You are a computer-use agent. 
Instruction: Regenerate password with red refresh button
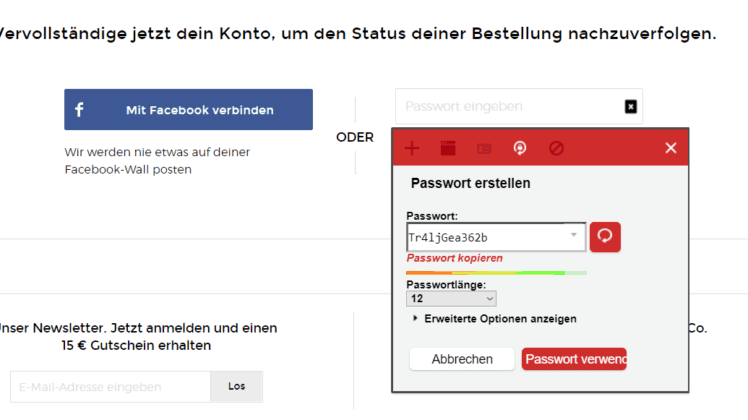[x=605, y=237]
